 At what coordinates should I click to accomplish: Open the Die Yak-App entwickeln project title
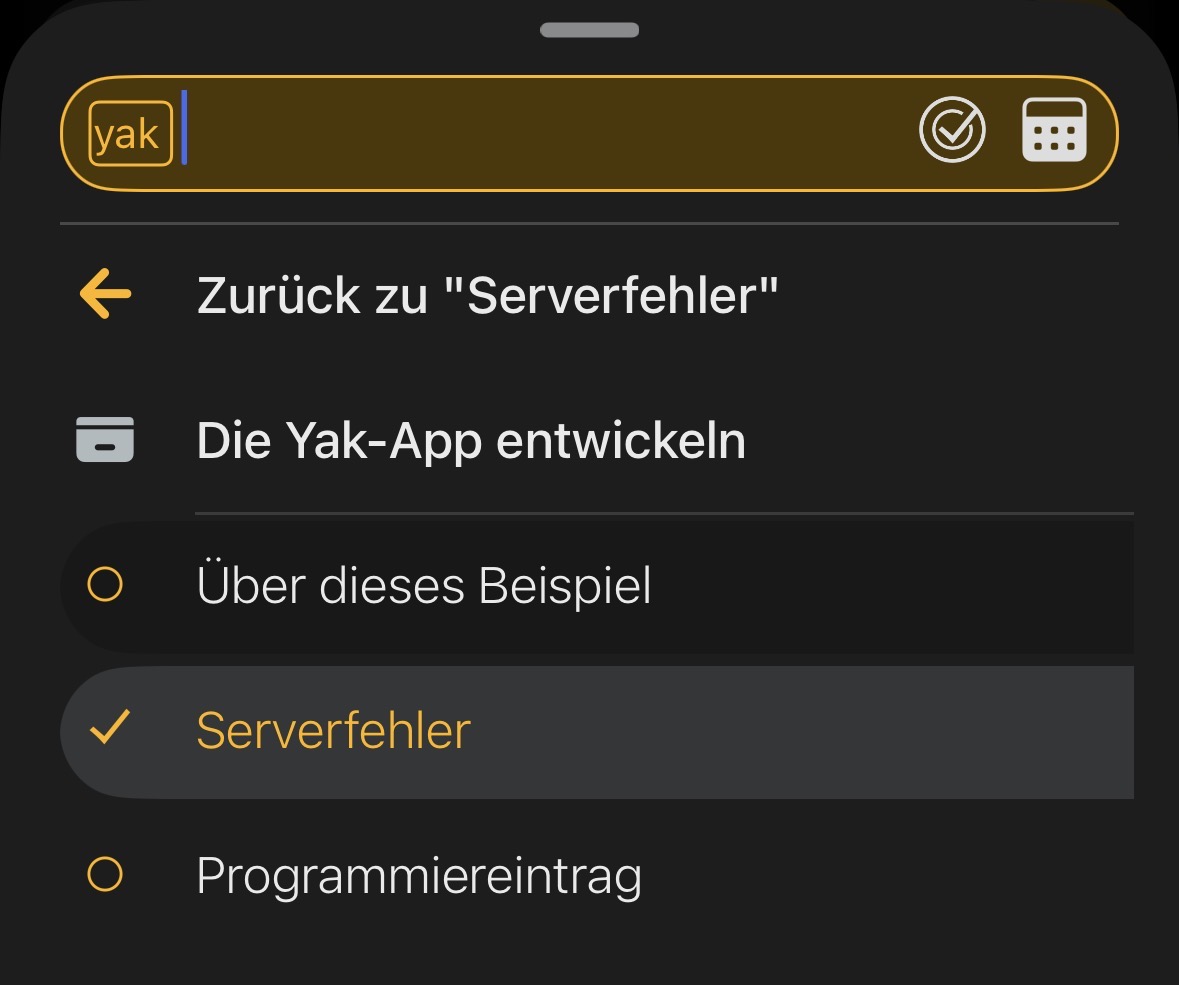click(471, 440)
